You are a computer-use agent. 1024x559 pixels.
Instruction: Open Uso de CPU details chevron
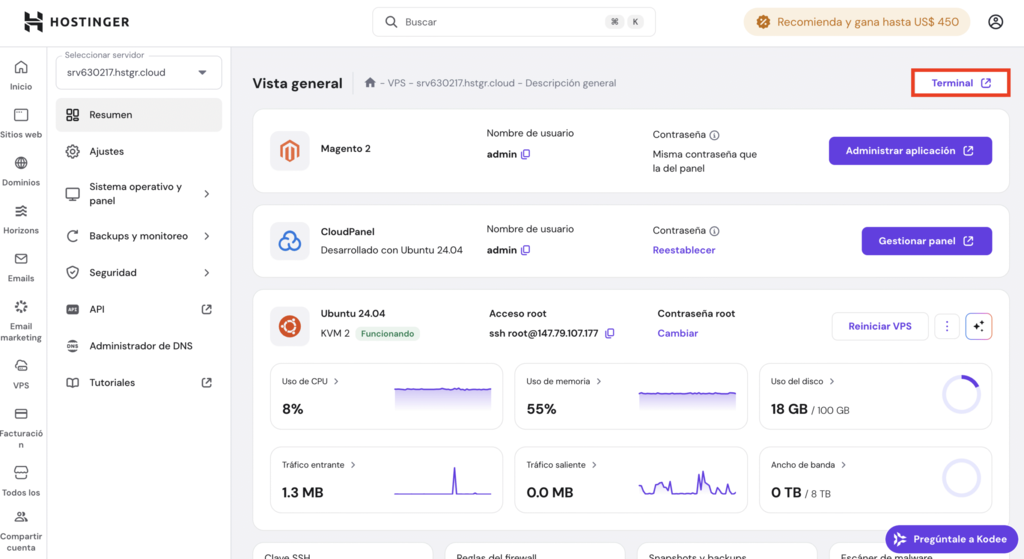[336, 381]
